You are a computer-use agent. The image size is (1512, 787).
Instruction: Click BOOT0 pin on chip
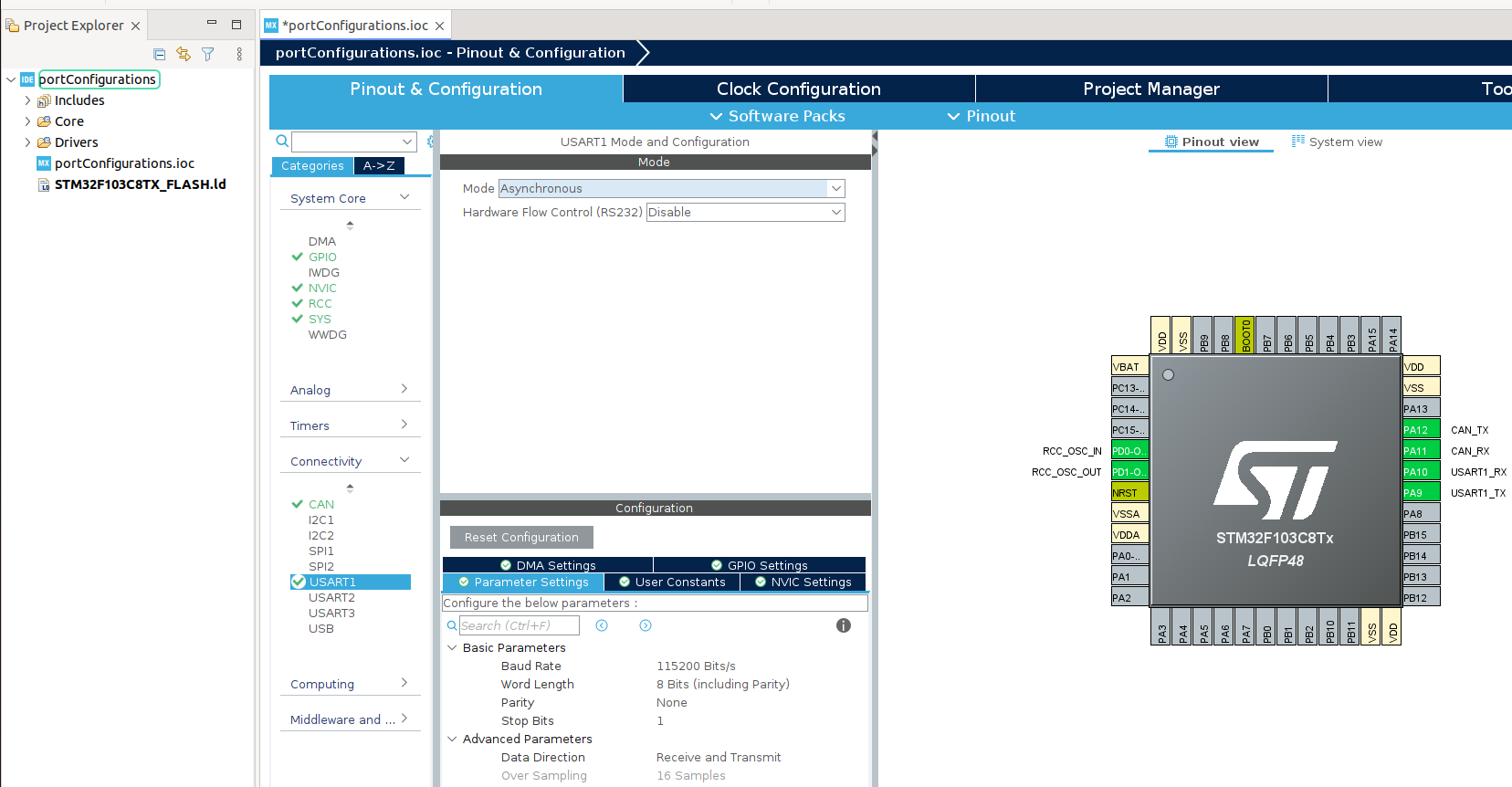[1245, 335]
